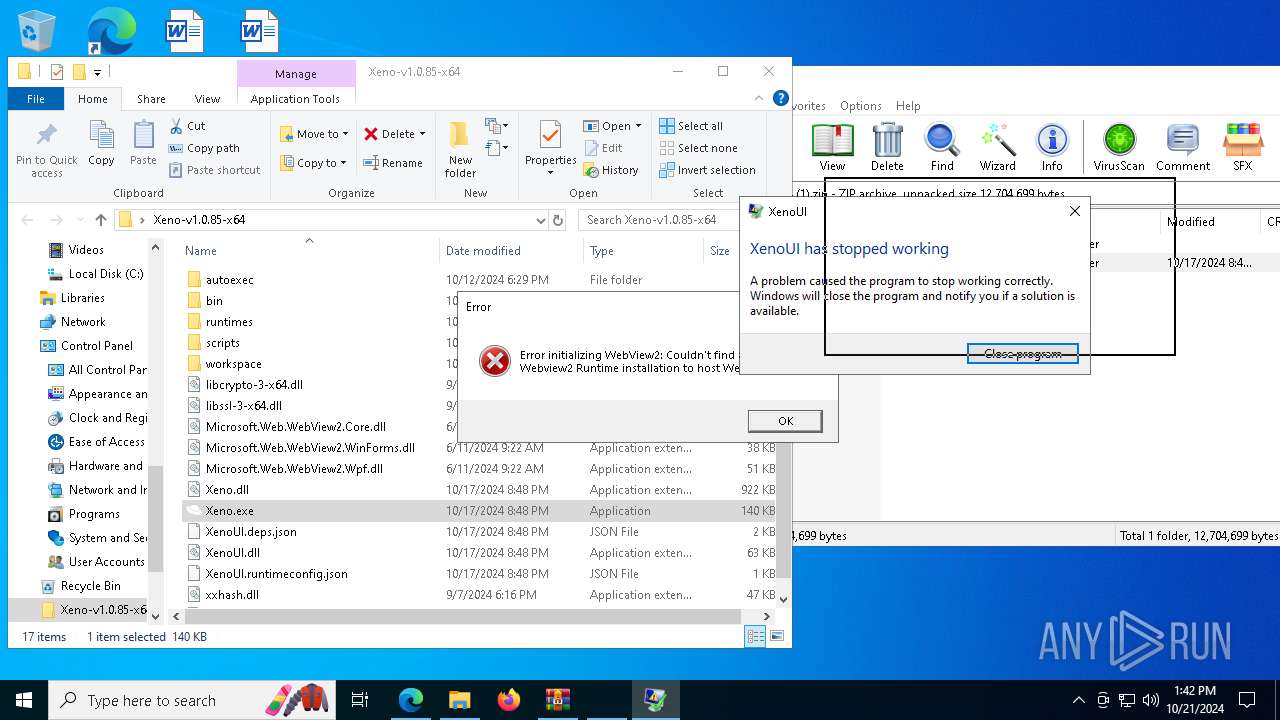
Task: Open Control Panel in navigation pane
Action: point(96,346)
